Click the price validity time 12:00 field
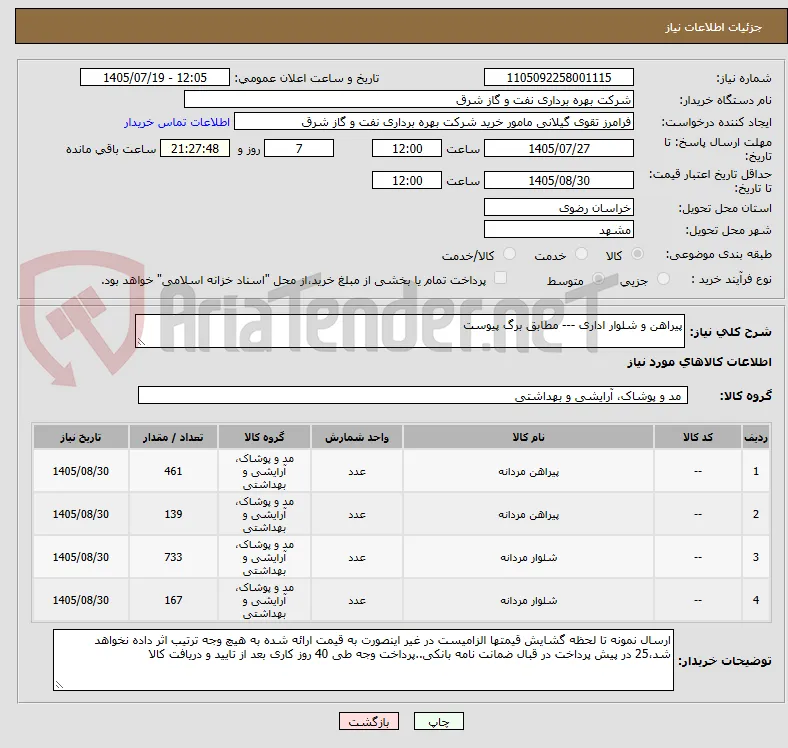 407,180
